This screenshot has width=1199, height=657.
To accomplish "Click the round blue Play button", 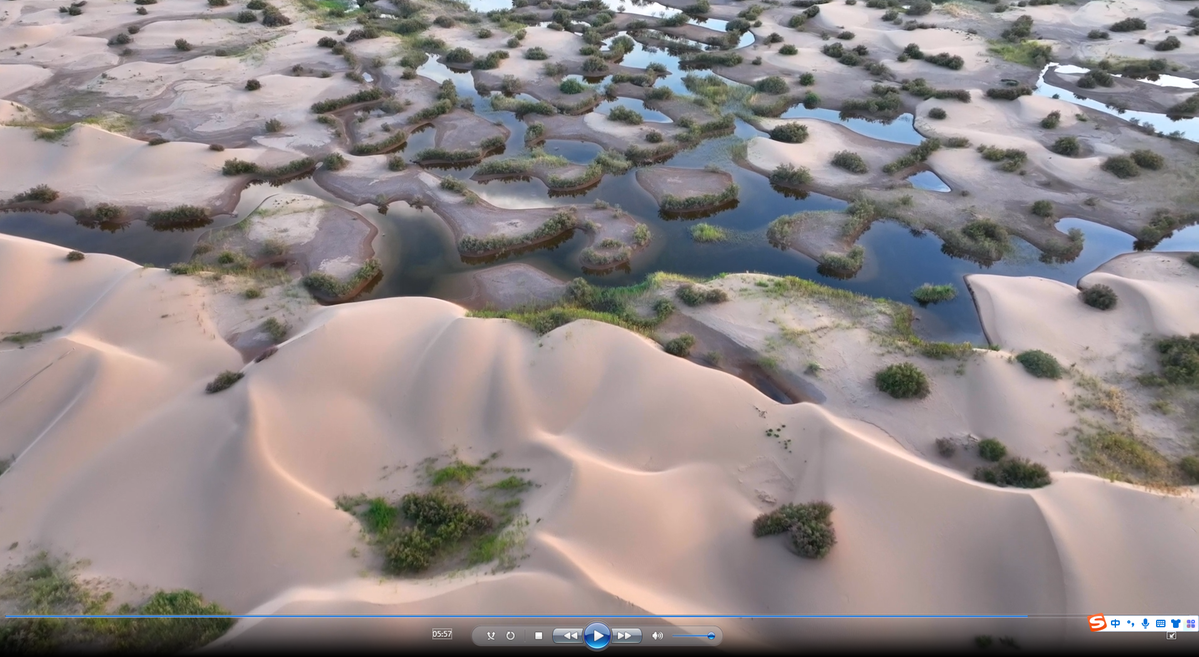I will (x=597, y=635).
